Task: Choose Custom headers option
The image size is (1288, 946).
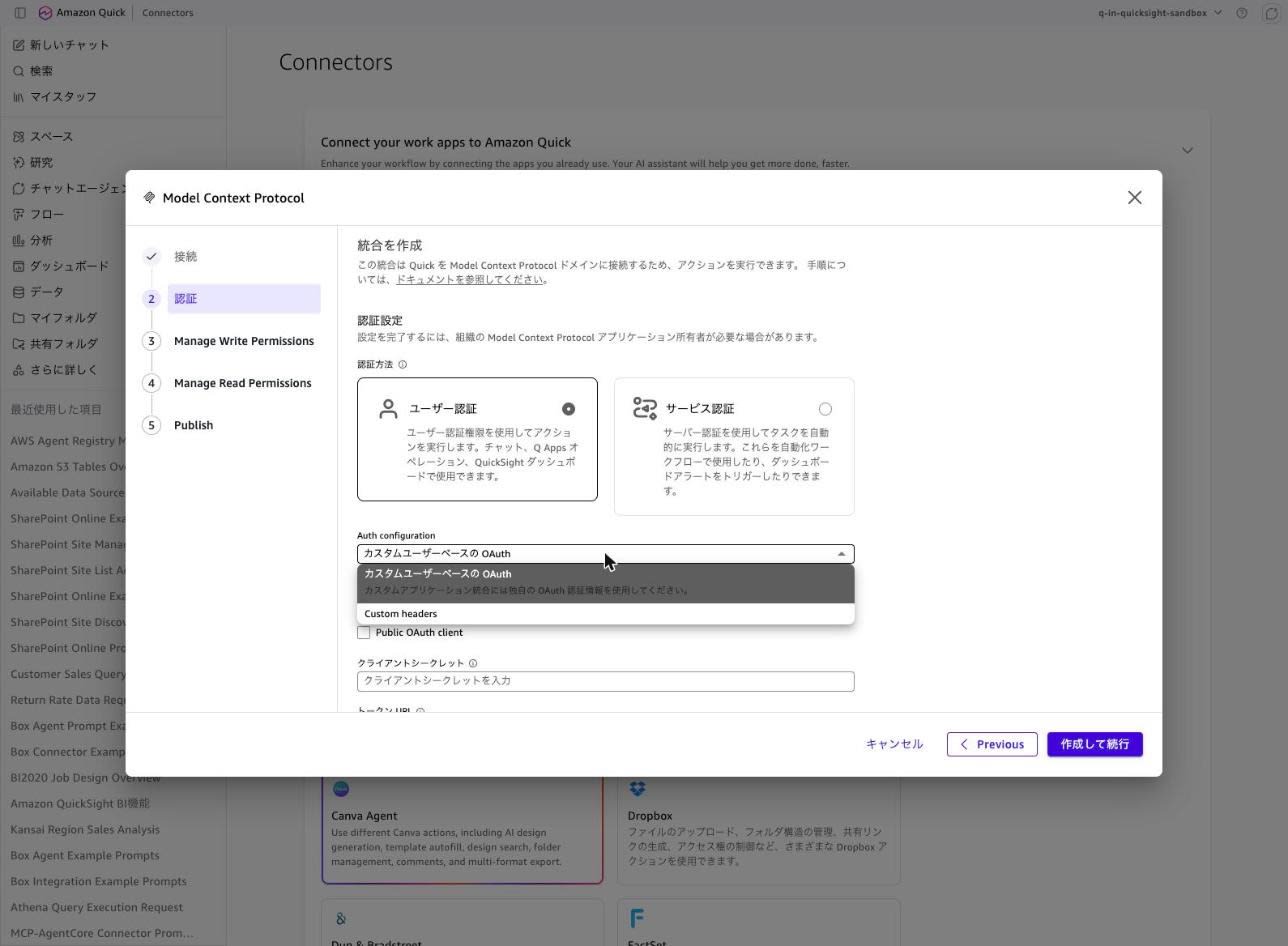Action: point(605,614)
